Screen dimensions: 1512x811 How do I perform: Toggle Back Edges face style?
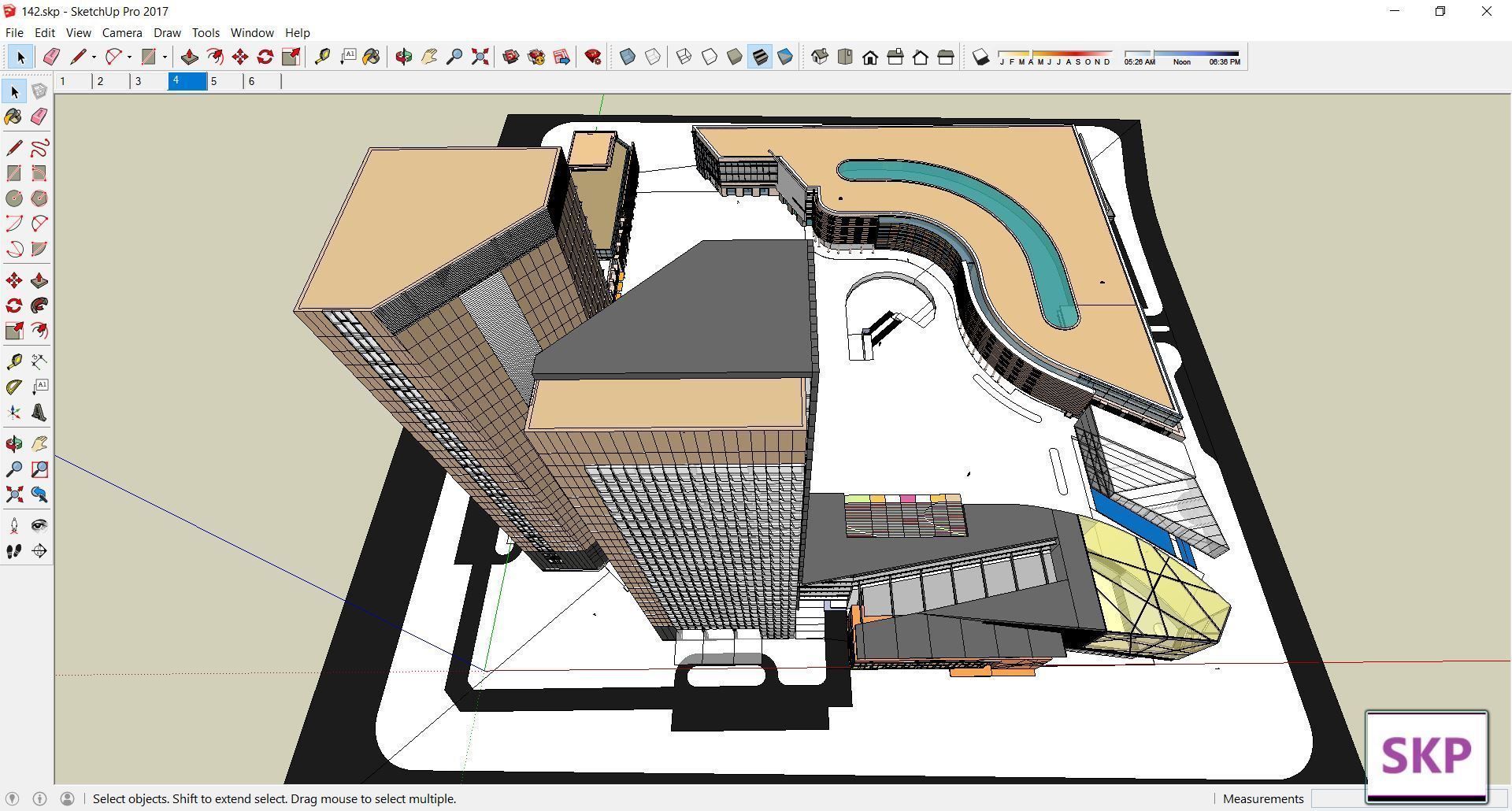coord(653,57)
